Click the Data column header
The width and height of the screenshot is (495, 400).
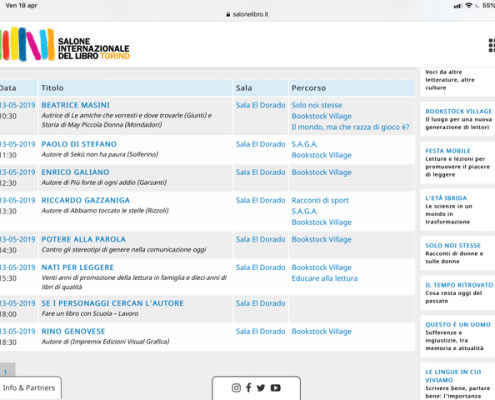pos(18,88)
